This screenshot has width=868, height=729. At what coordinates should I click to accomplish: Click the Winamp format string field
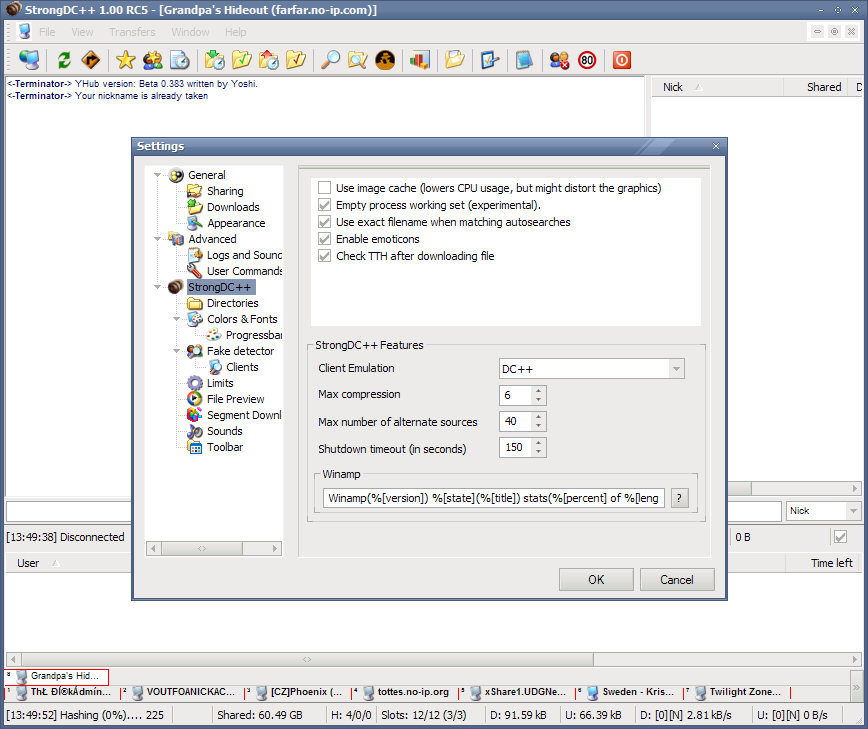tap(493, 498)
